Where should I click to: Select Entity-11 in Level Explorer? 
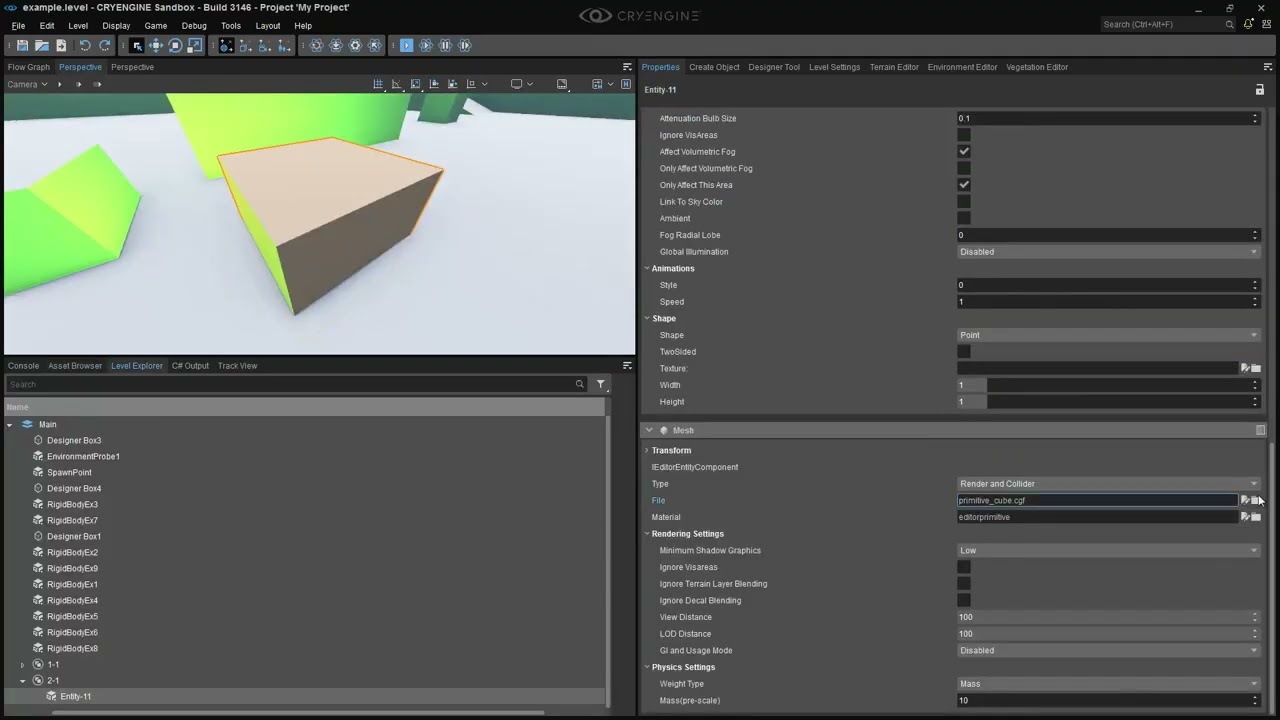click(75, 697)
